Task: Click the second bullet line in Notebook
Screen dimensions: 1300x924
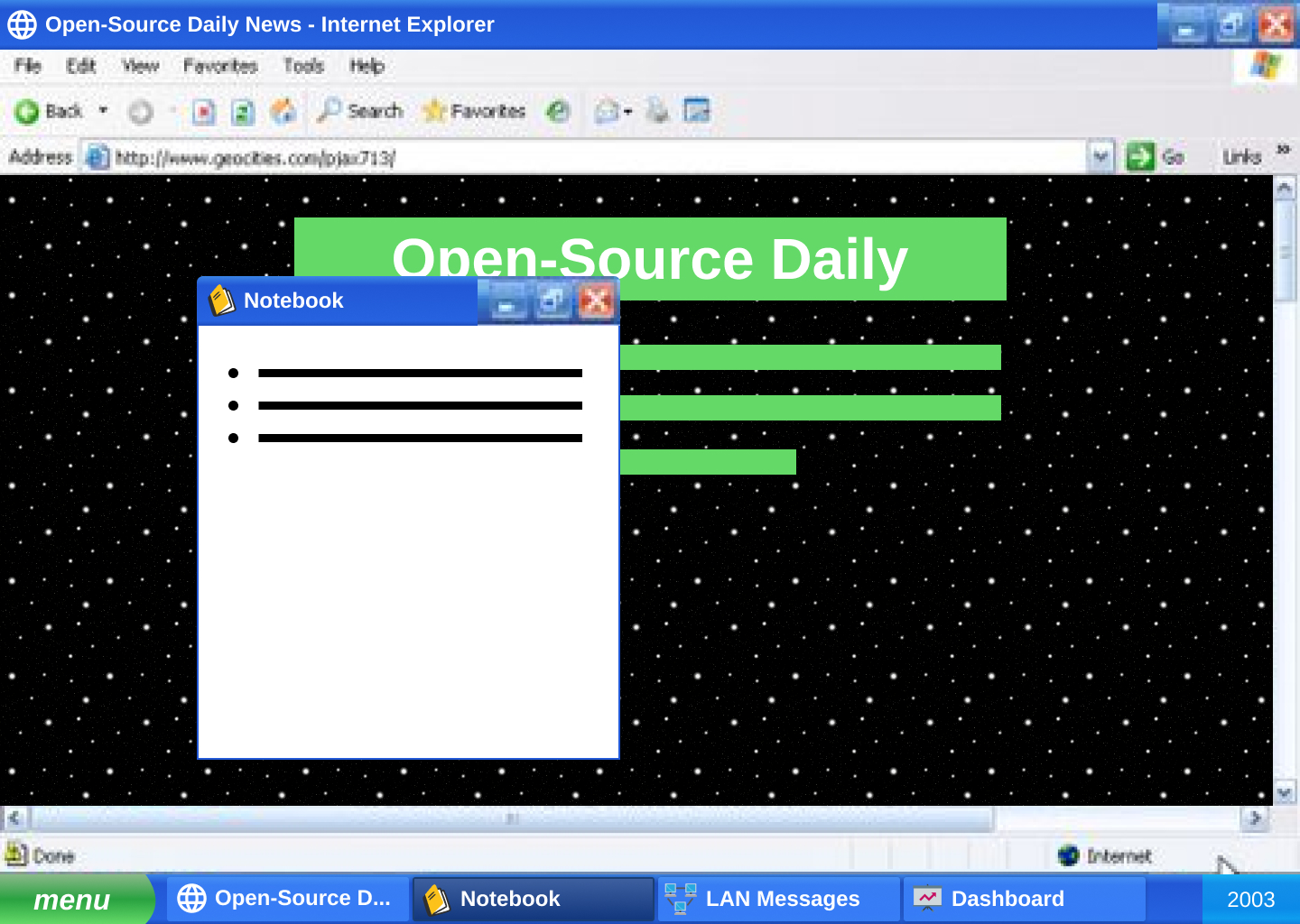Action: (x=421, y=405)
